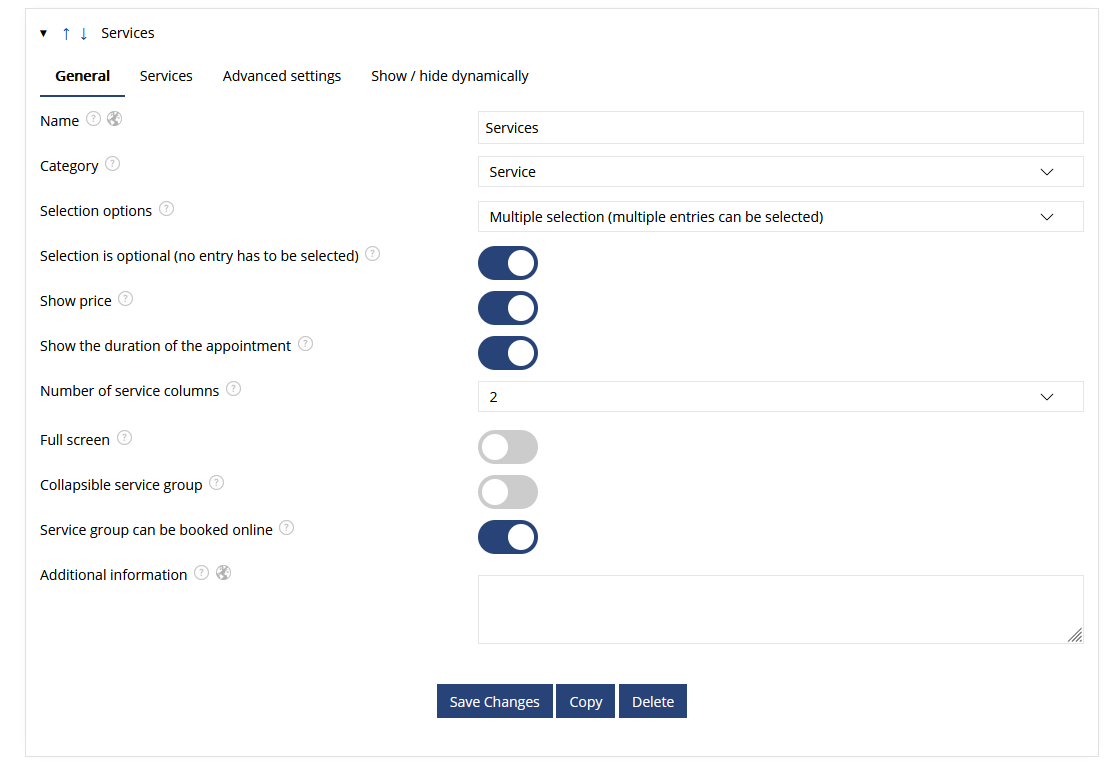
Task: Move Services group up with arrow
Action: [66, 33]
